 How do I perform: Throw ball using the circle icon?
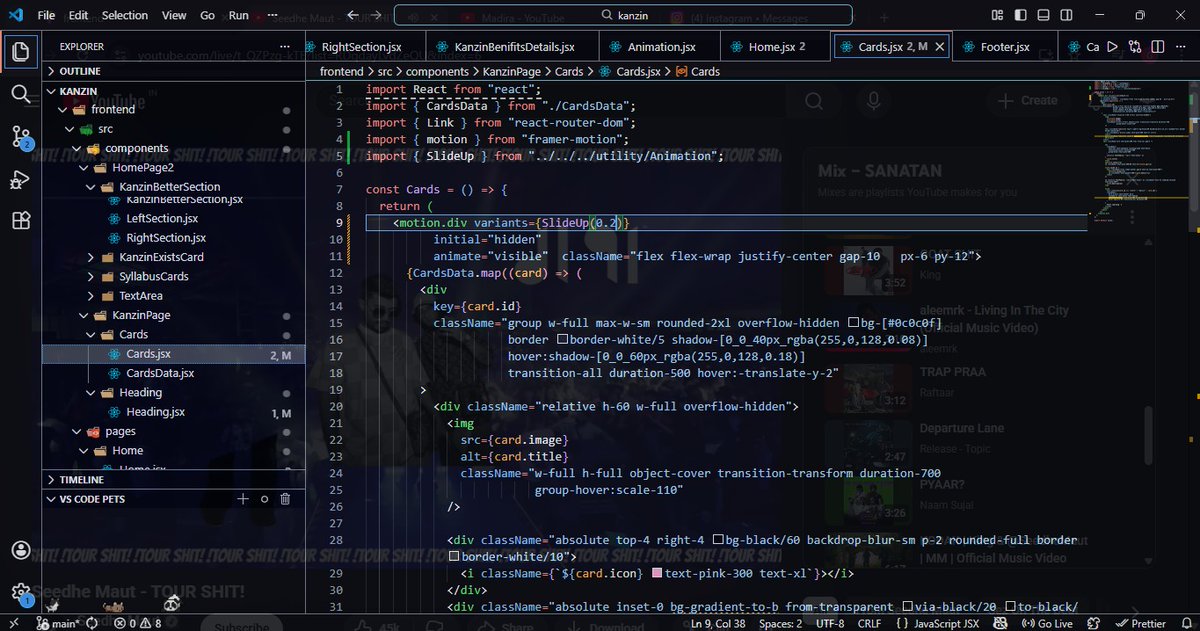pyautogui.click(x=265, y=498)
